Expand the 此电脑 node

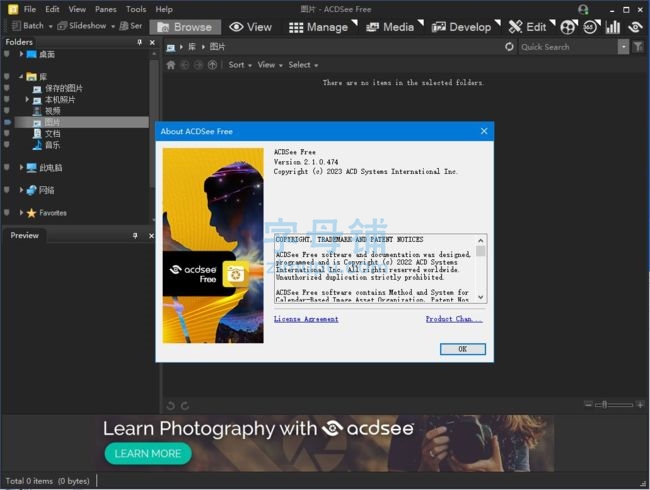click(21, 167)
